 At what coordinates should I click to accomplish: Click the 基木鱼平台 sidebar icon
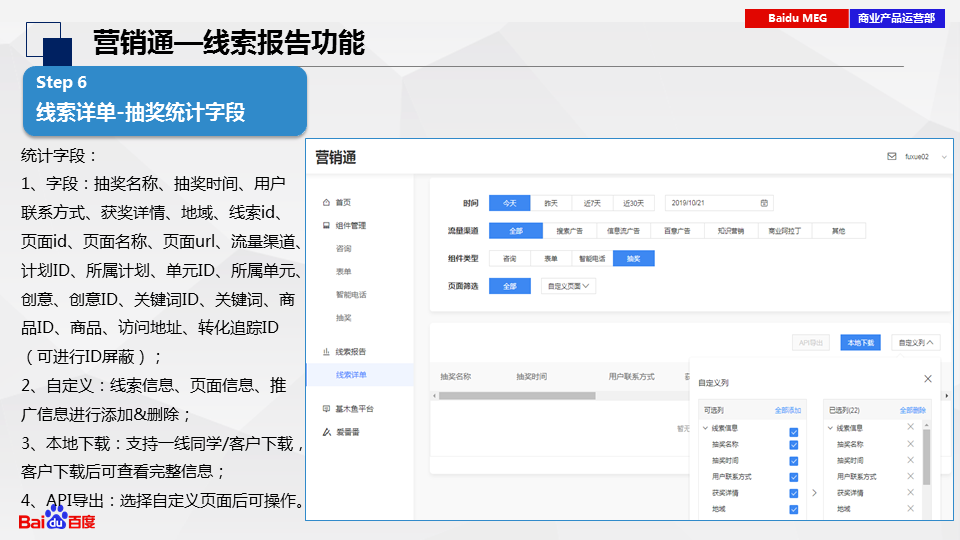[x=326, y=408]
